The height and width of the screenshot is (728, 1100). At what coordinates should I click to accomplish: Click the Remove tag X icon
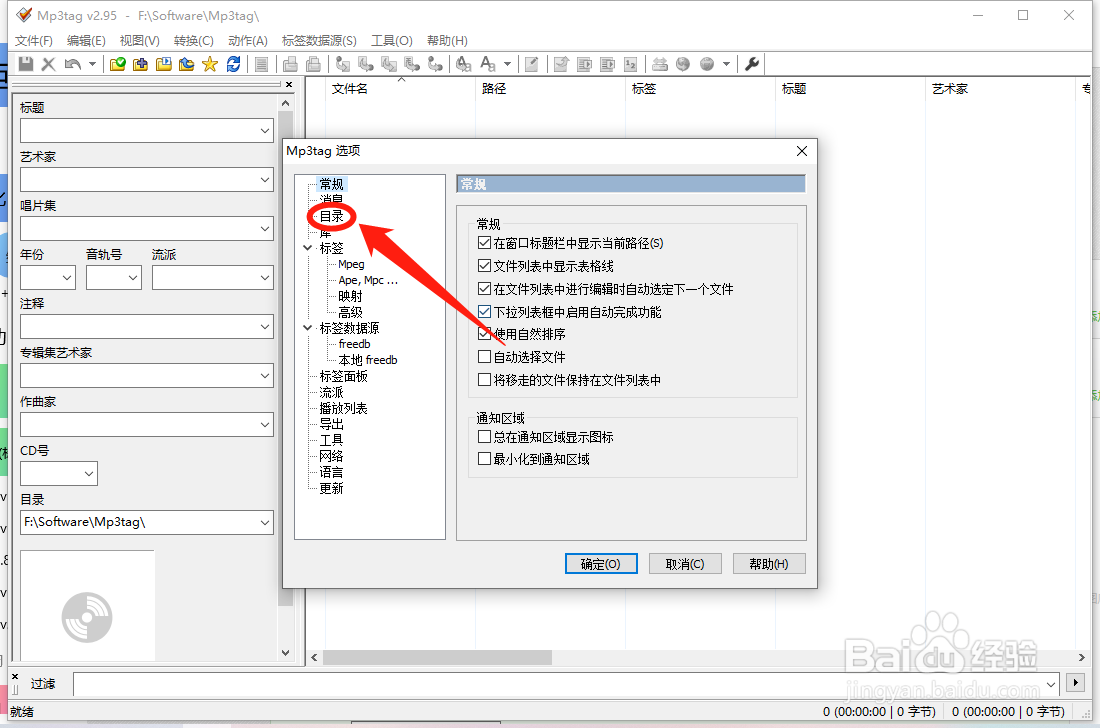tap(47, 64)
